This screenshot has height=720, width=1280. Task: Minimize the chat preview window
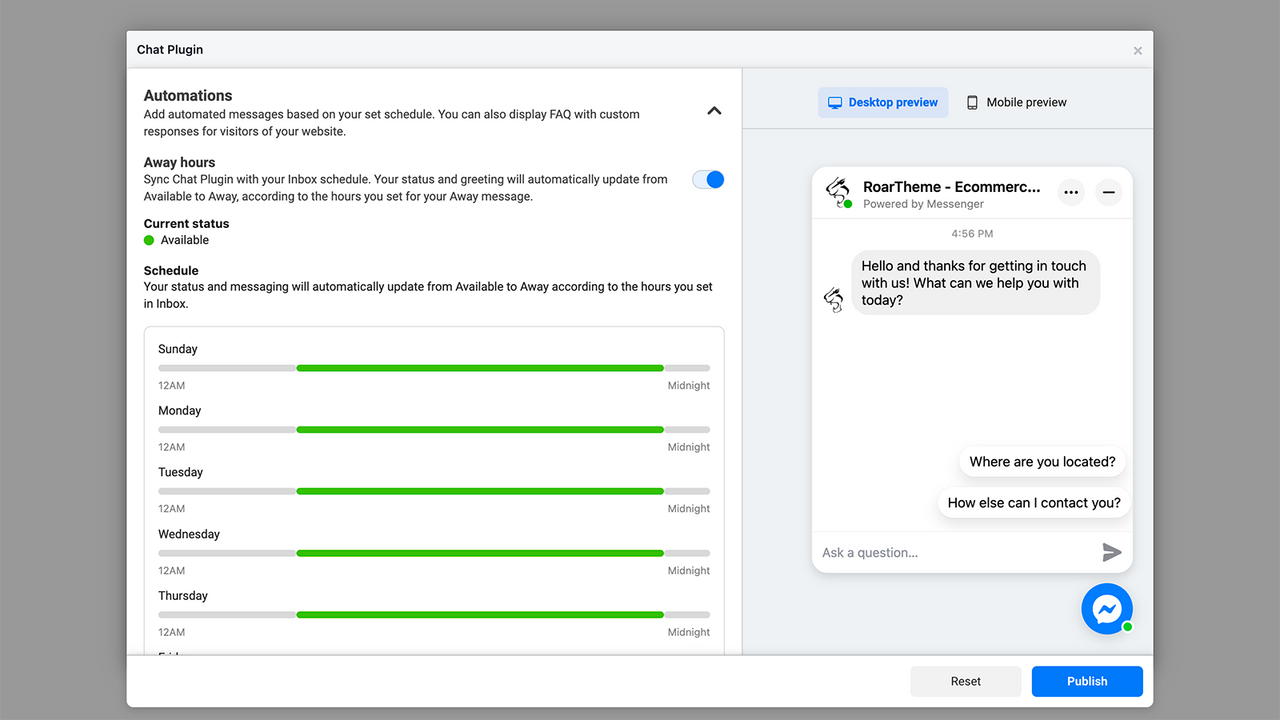pyautogui.click(x=1108, y=192)
